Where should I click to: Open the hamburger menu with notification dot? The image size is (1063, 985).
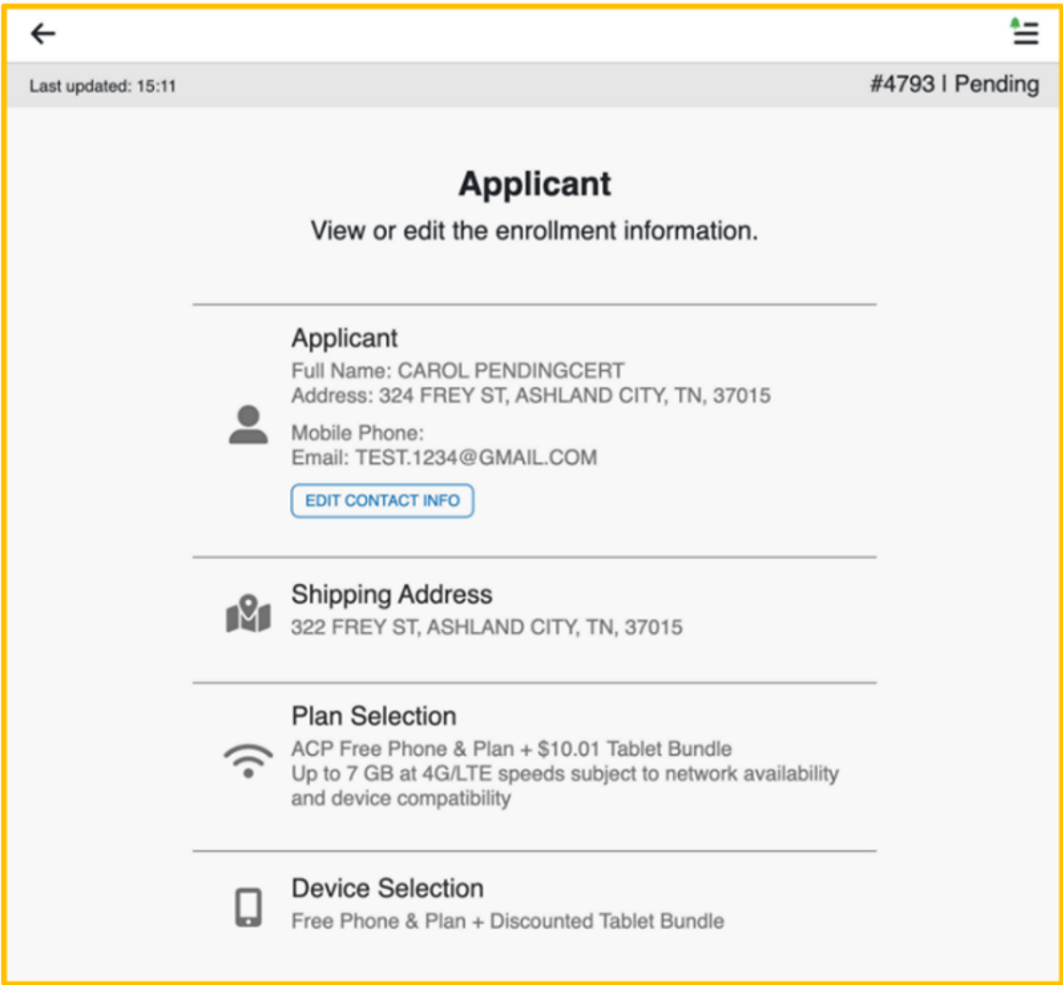click(x=1024, y=32)
